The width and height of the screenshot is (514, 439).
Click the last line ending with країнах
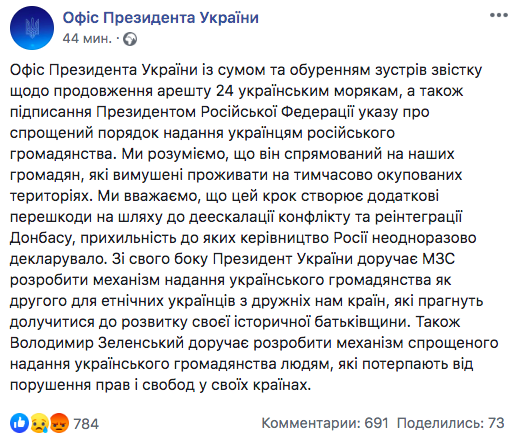pyautogui.click(x=160, y=385)
